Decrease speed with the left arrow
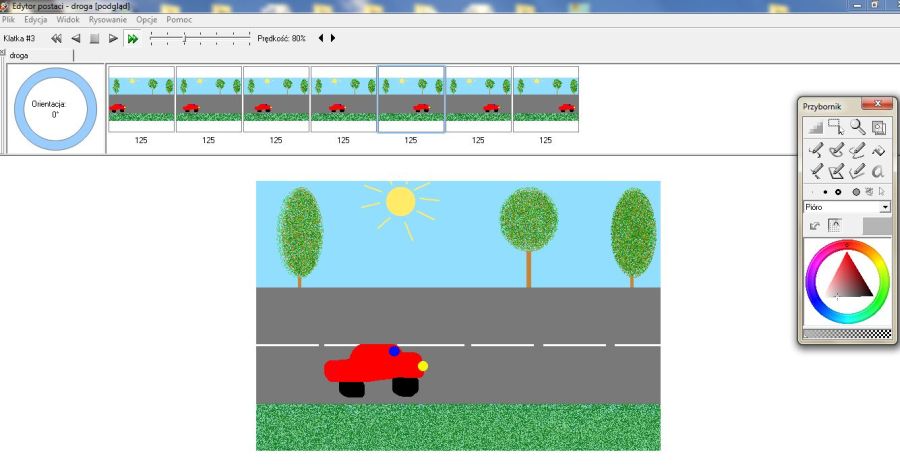900x473 pixels. (321, 38)
